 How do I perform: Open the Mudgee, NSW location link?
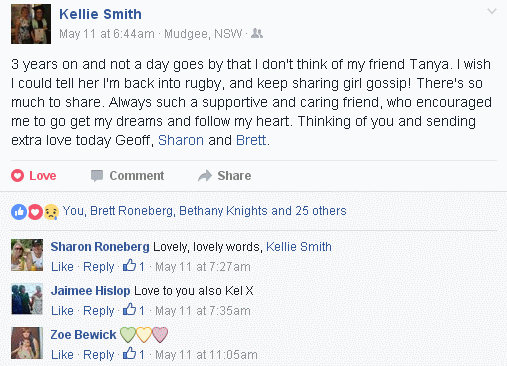coord(203,34)
